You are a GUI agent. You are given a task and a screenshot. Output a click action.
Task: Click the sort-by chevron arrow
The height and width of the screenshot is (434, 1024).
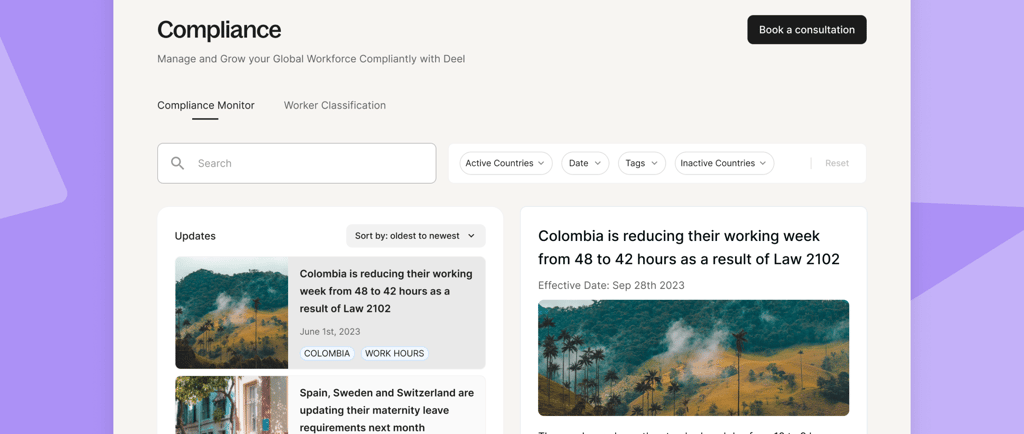point(471,236)
